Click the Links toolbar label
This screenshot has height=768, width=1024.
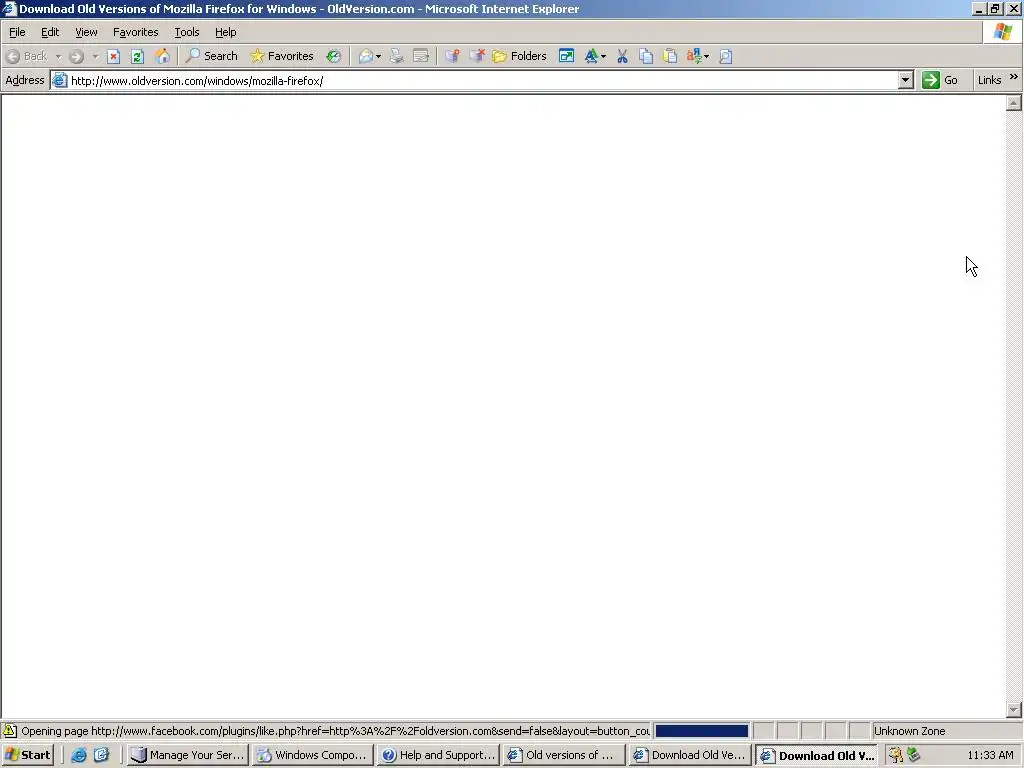click(x=989, y=80)
